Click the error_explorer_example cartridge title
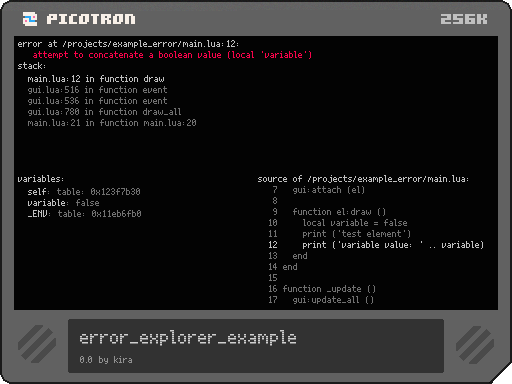The height and width of the screenshot is (384, 512). [188, 338]
